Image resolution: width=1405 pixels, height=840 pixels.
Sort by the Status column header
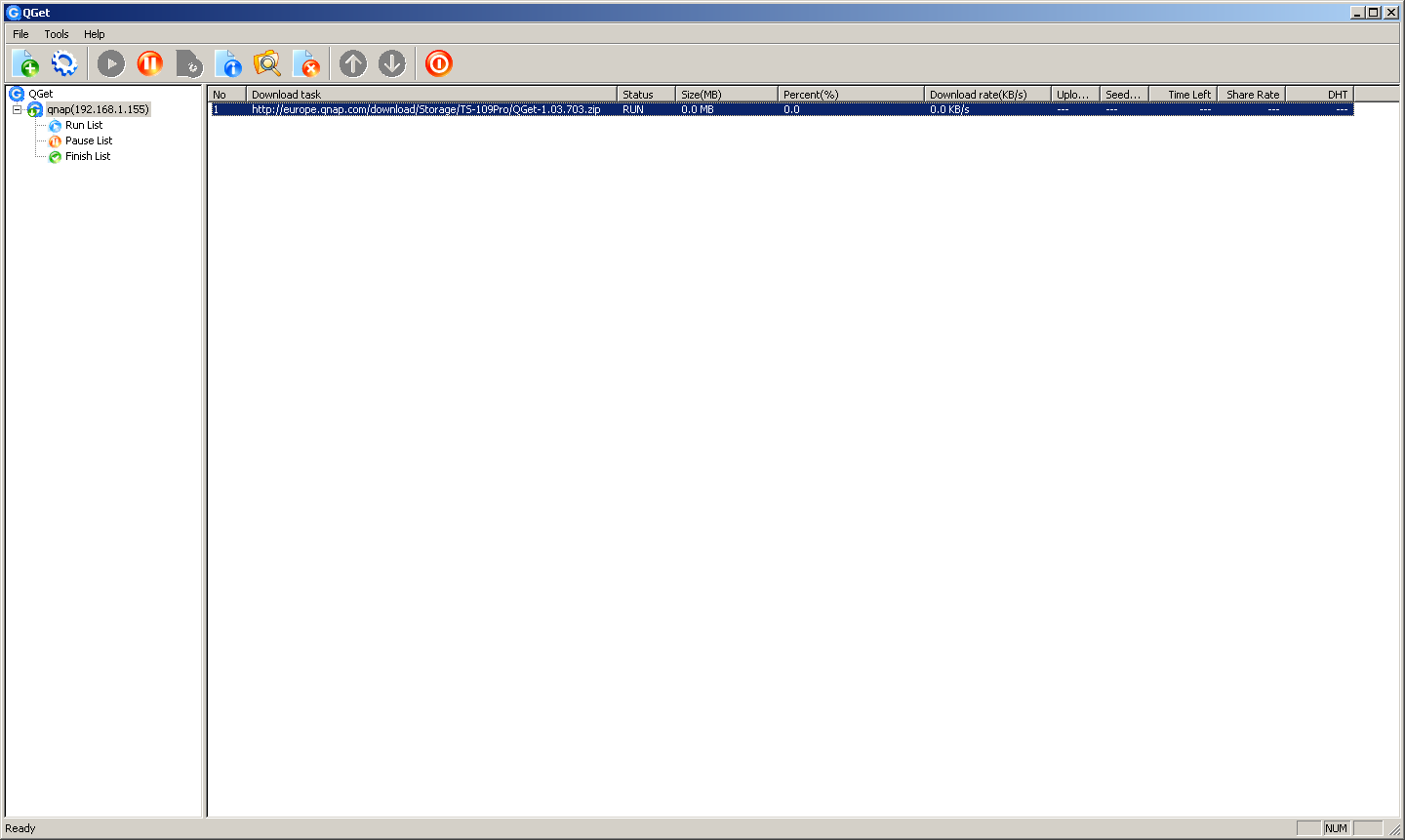[x=646, y=94]
